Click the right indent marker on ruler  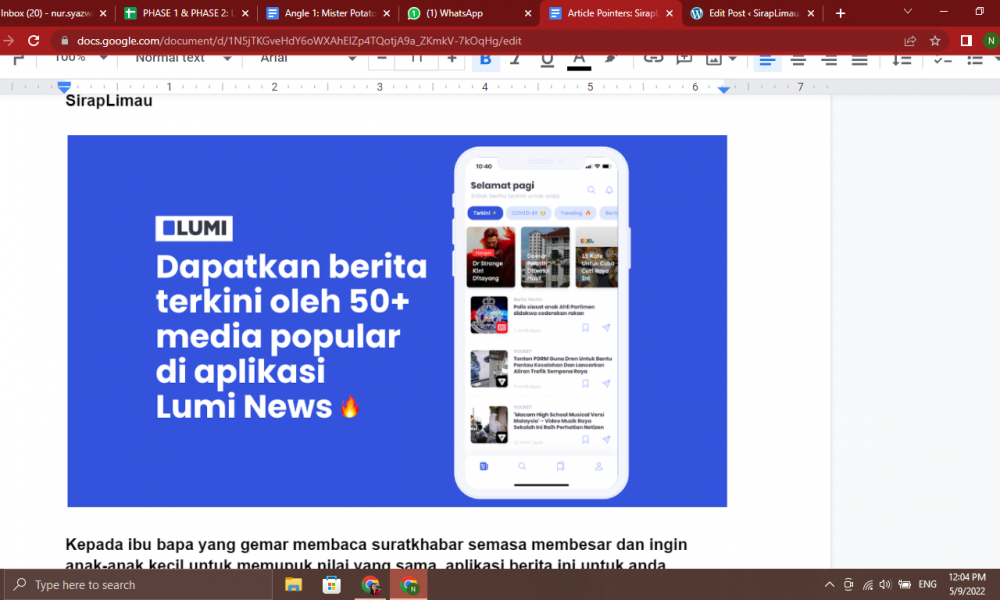(x=723, y=90)
